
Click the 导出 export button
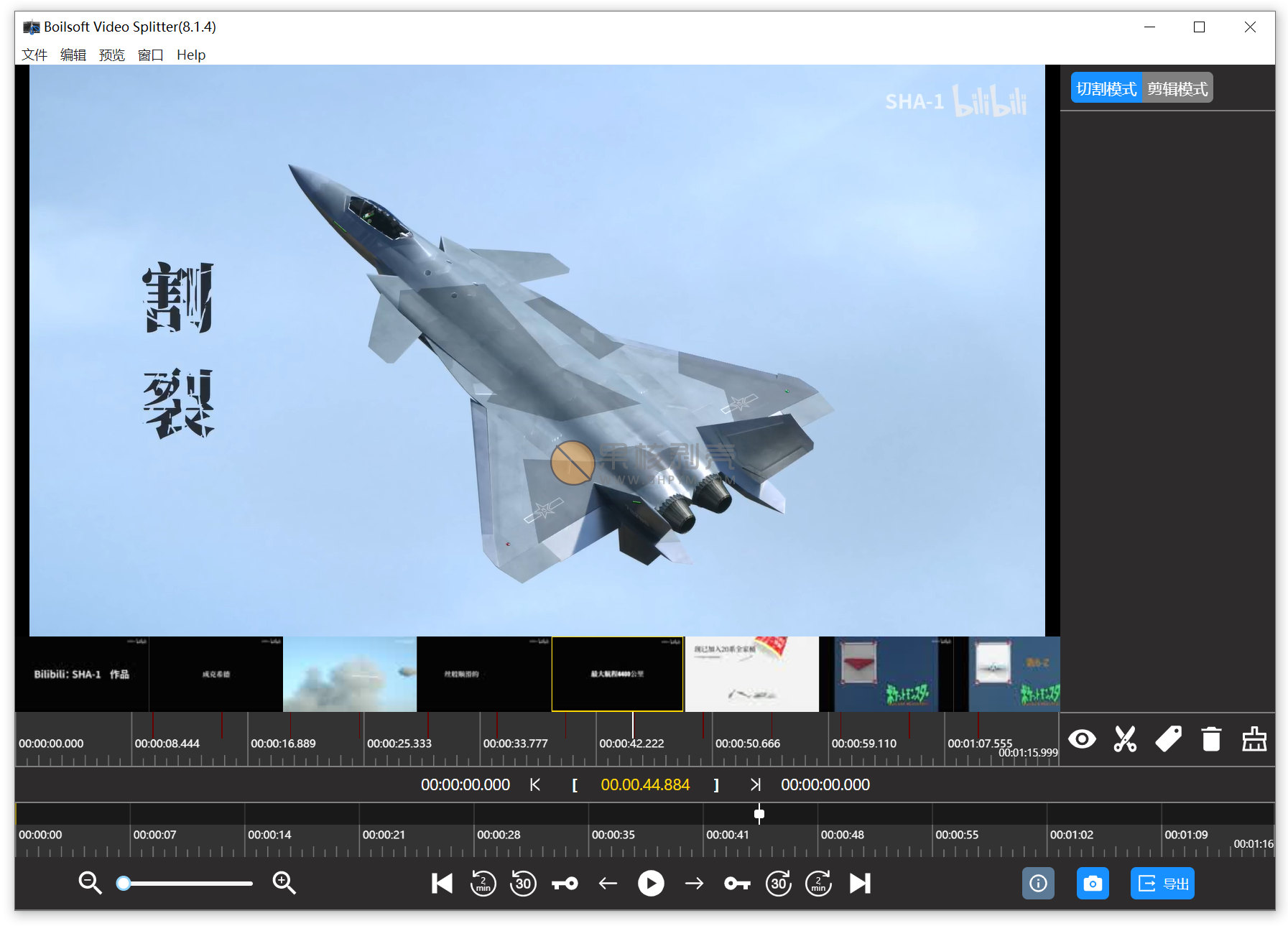tap(1162, 884)
